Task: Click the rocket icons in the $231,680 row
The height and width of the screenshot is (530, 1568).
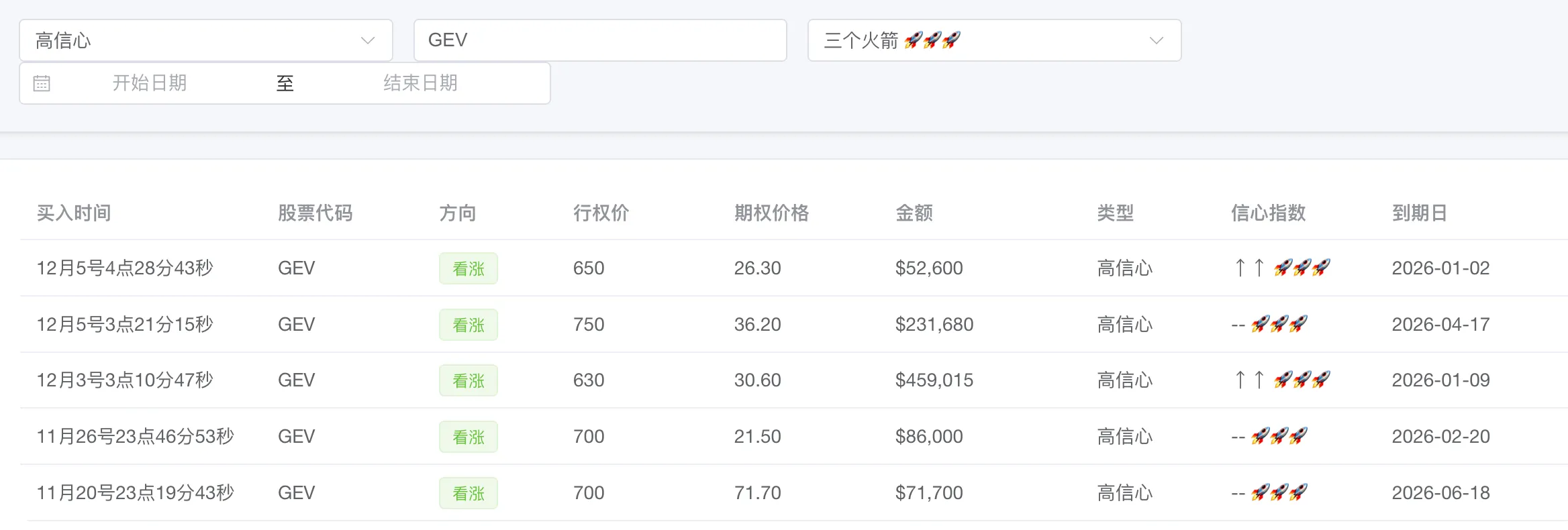Action: [1279, 325]
